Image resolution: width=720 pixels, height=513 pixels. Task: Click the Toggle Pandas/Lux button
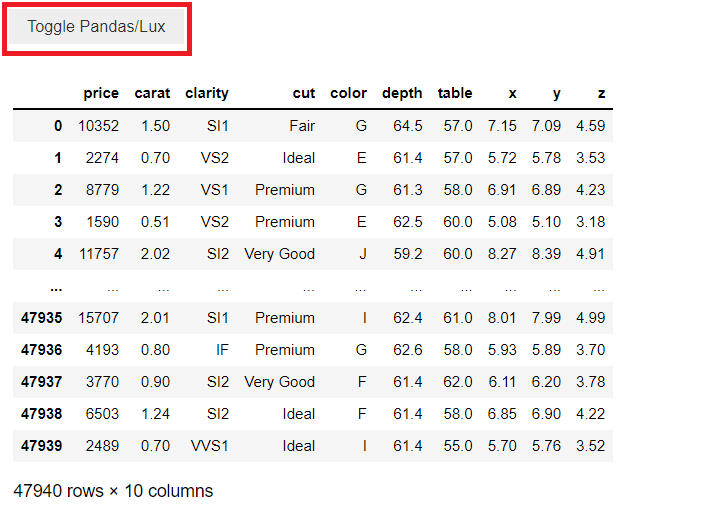(96, 27)
